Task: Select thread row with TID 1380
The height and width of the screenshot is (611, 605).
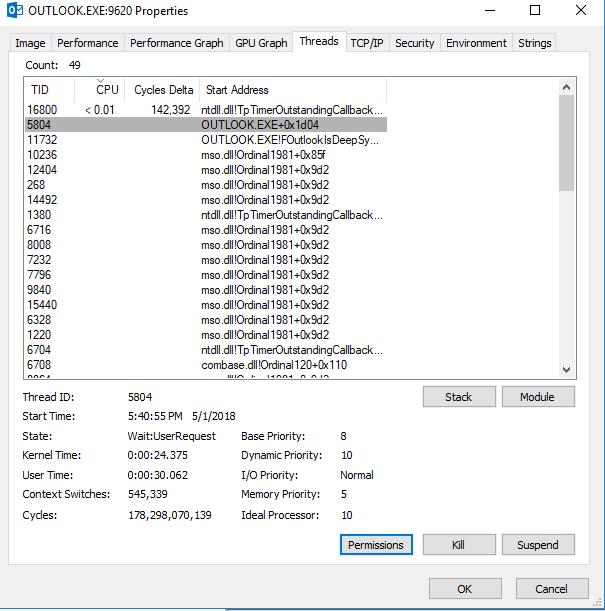Action: click(x=206, y=215)
